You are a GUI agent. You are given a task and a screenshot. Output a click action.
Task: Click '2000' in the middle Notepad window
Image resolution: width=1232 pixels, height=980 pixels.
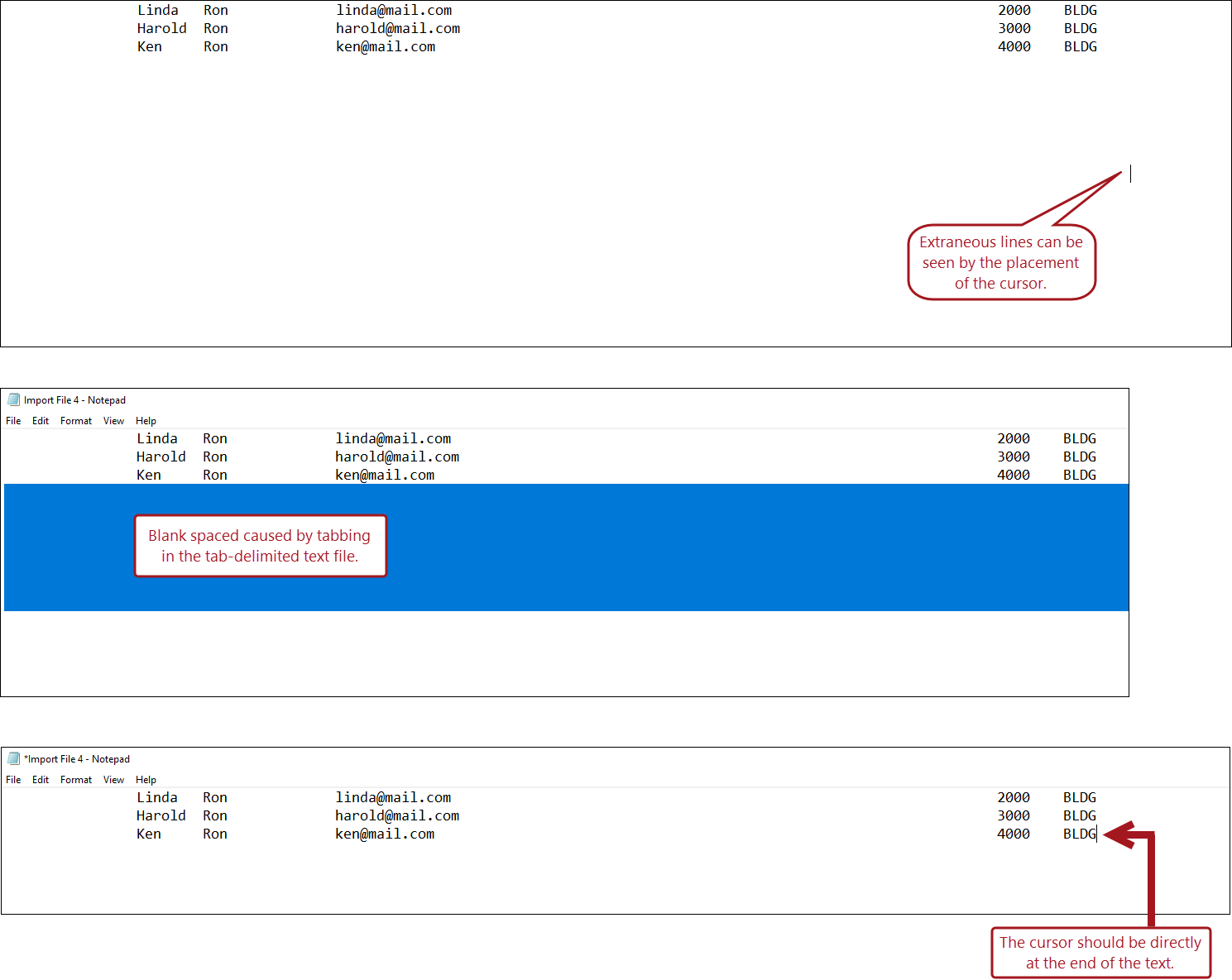pos(1014,438)
